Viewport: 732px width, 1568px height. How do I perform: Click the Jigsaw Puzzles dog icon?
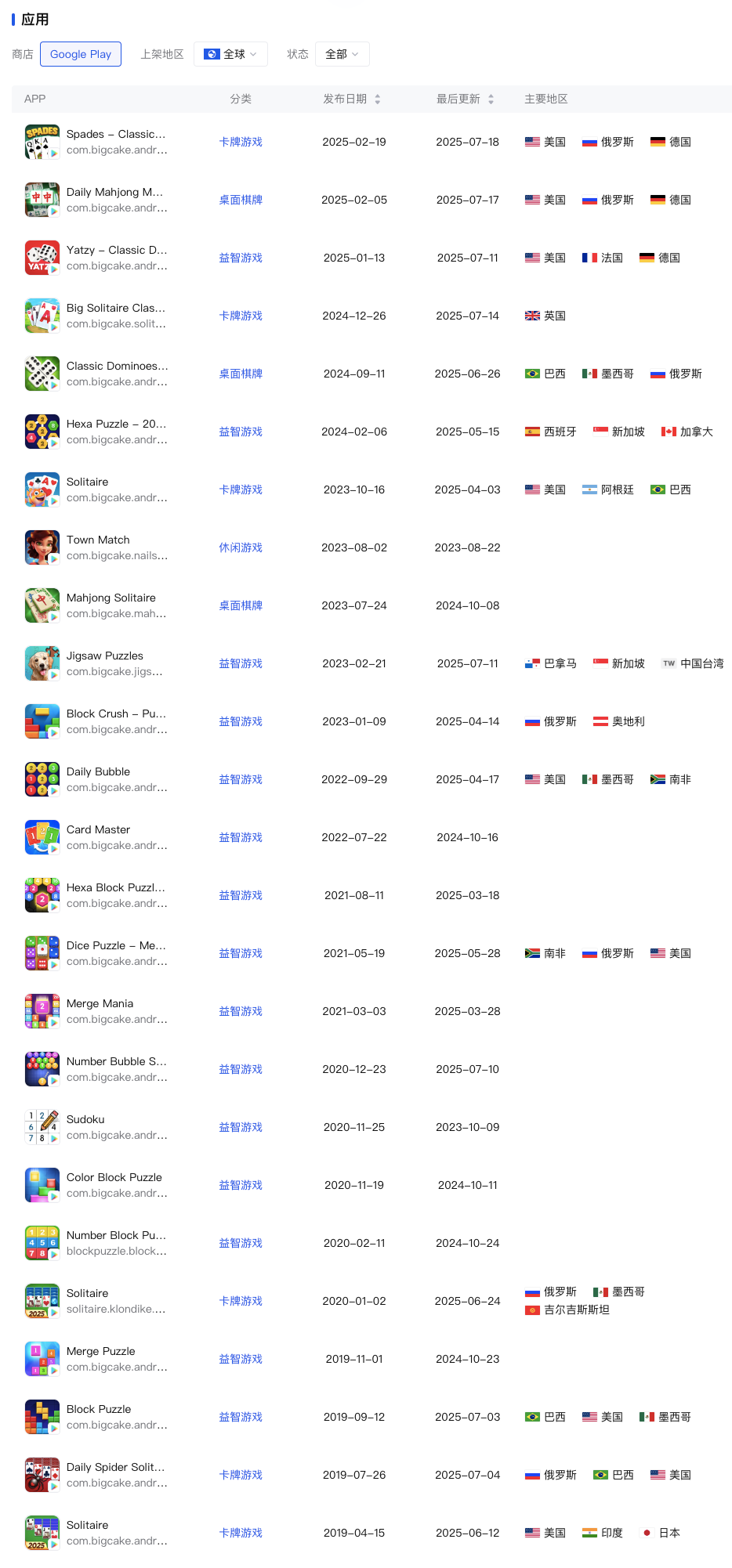click(x=42, y=663)
